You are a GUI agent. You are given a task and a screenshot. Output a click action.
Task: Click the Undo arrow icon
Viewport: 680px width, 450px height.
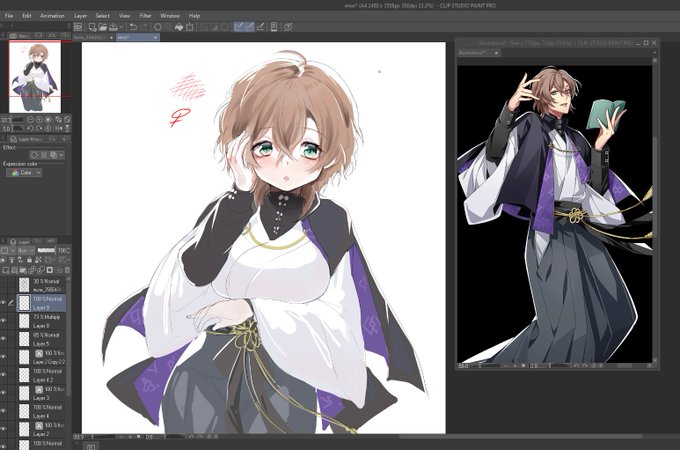(x=134, y=27)
